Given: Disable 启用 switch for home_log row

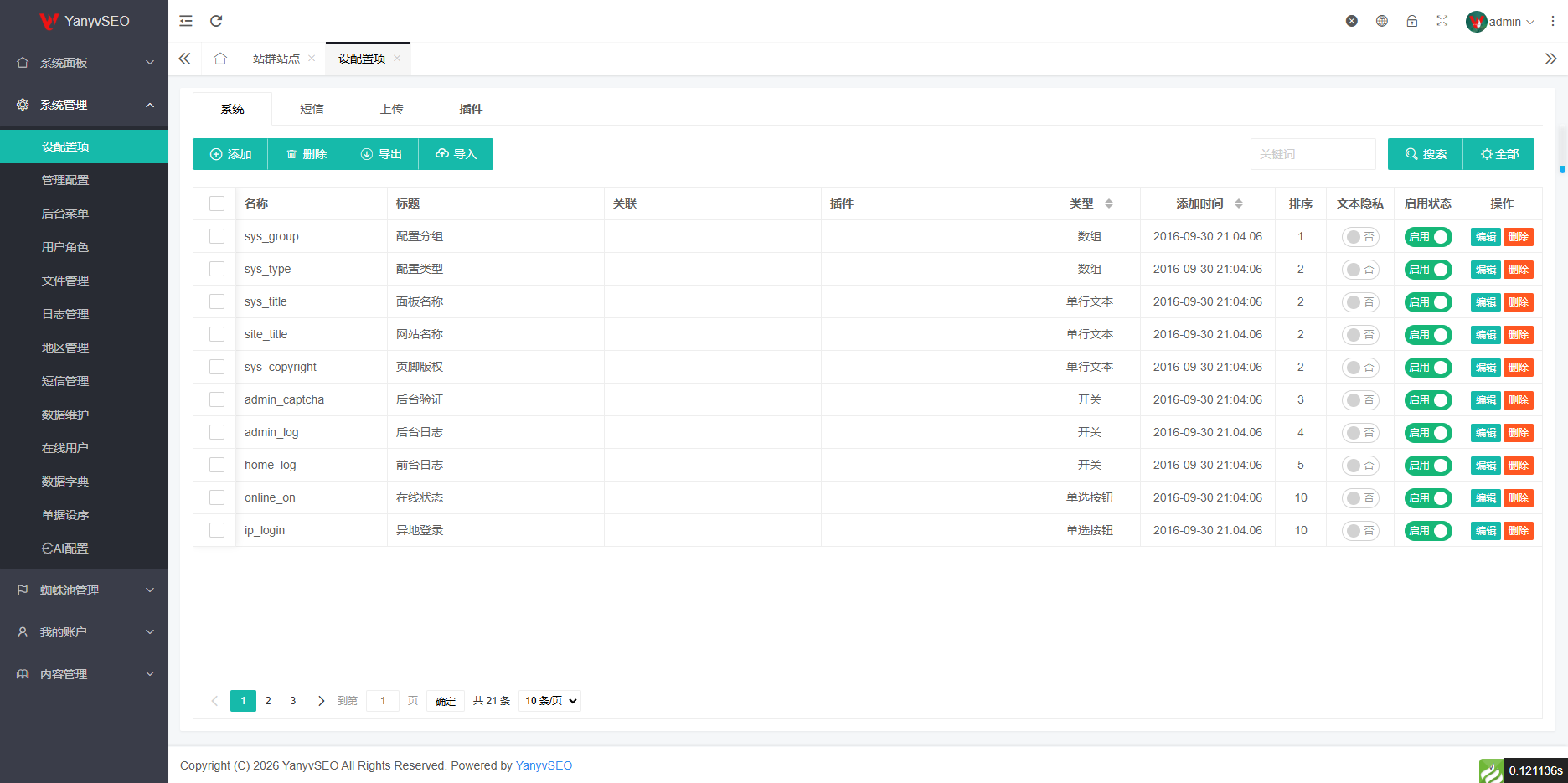Looking at the screenshot, I should point(1428,466).
